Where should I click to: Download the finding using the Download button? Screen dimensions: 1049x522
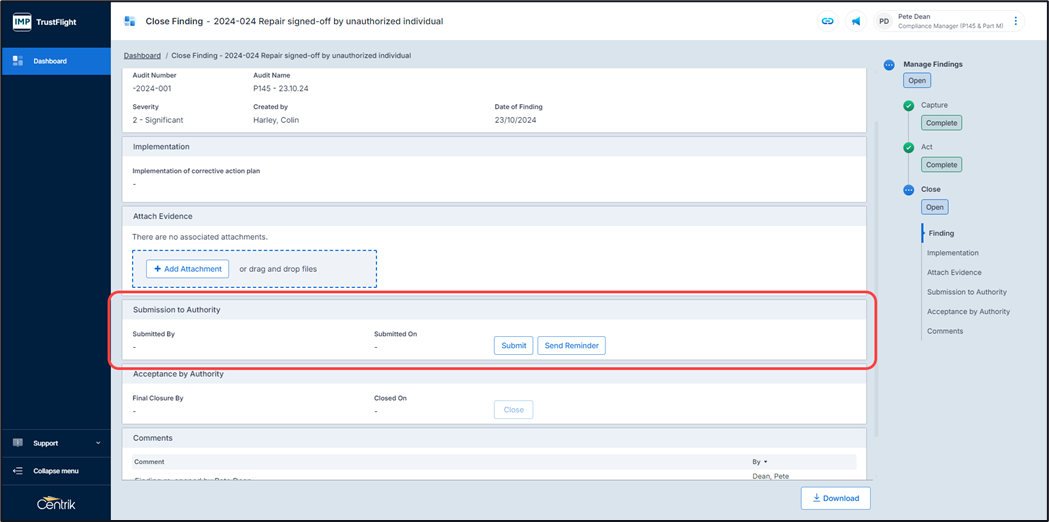point(835,498)
